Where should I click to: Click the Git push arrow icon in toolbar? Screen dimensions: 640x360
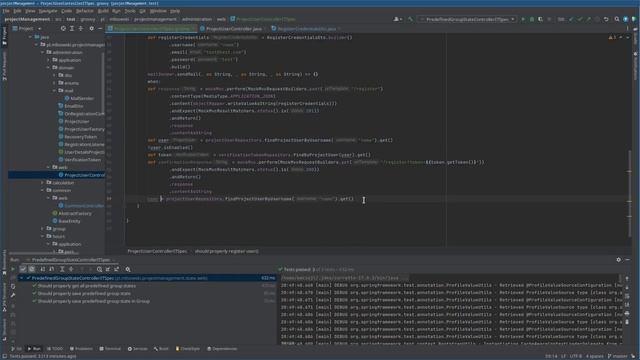(588, 19)
